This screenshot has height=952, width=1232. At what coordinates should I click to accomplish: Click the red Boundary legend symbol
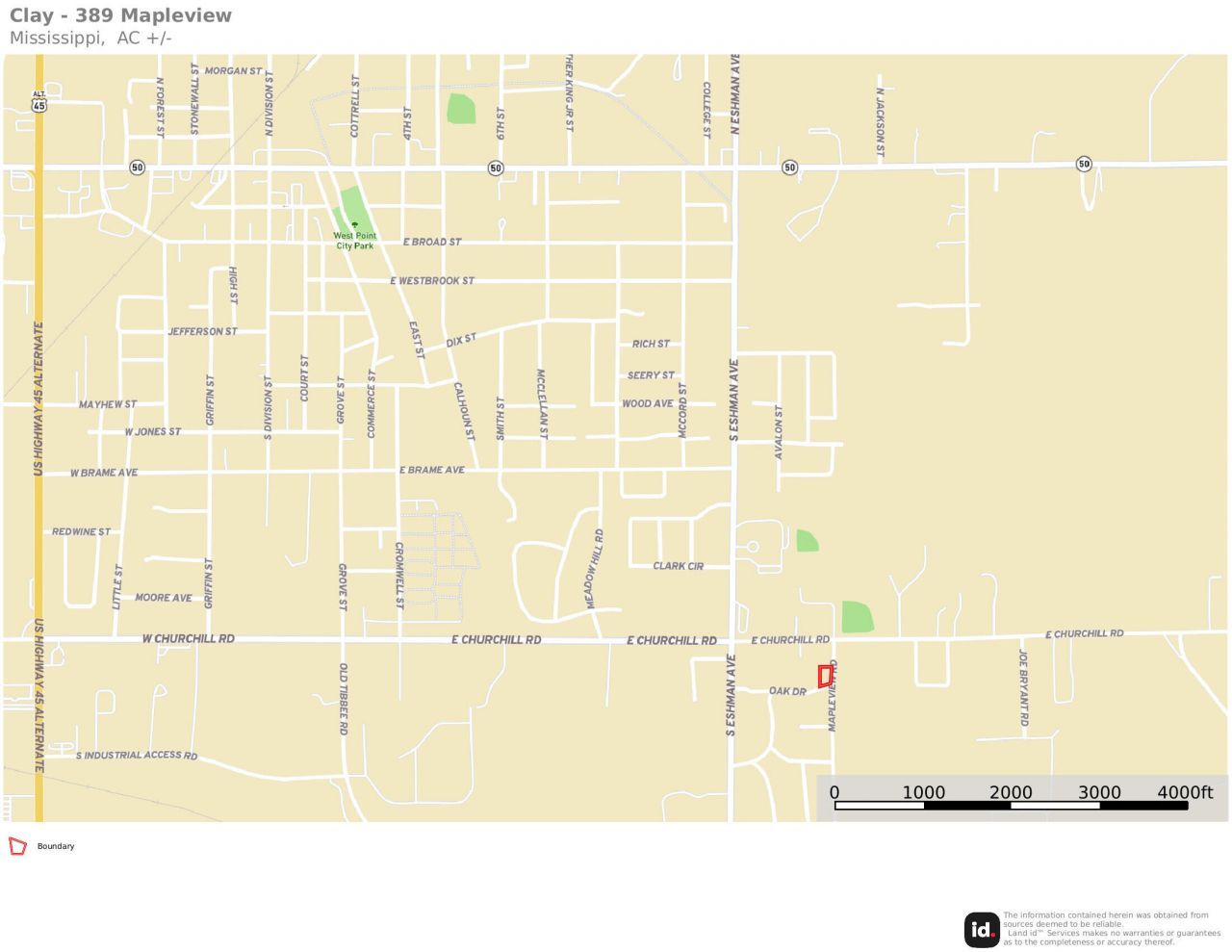point(17,846)
